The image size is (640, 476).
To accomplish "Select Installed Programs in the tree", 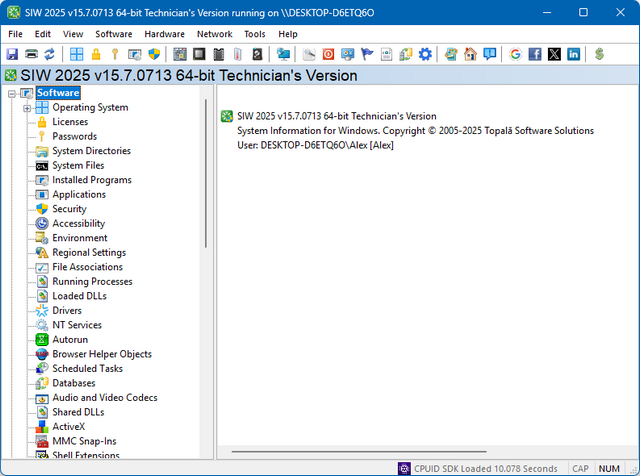I will coord(91,180).
